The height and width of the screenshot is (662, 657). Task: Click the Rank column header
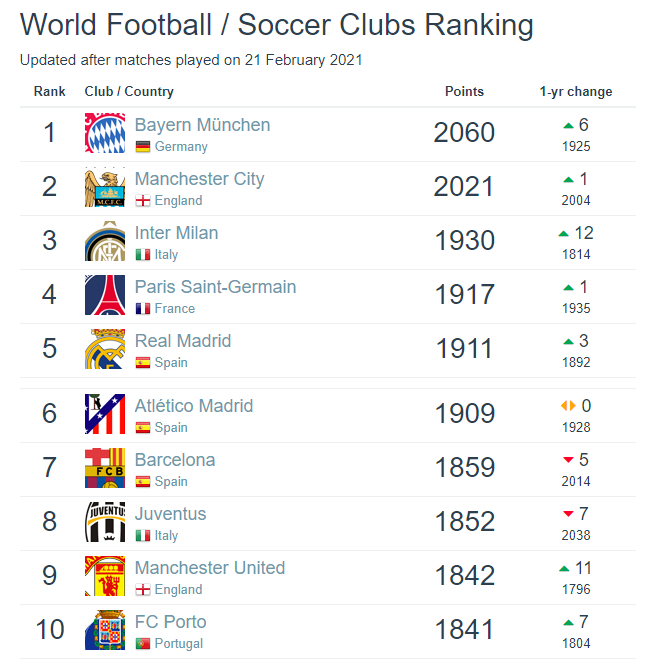pyautogui.click(x=49, y=91)
